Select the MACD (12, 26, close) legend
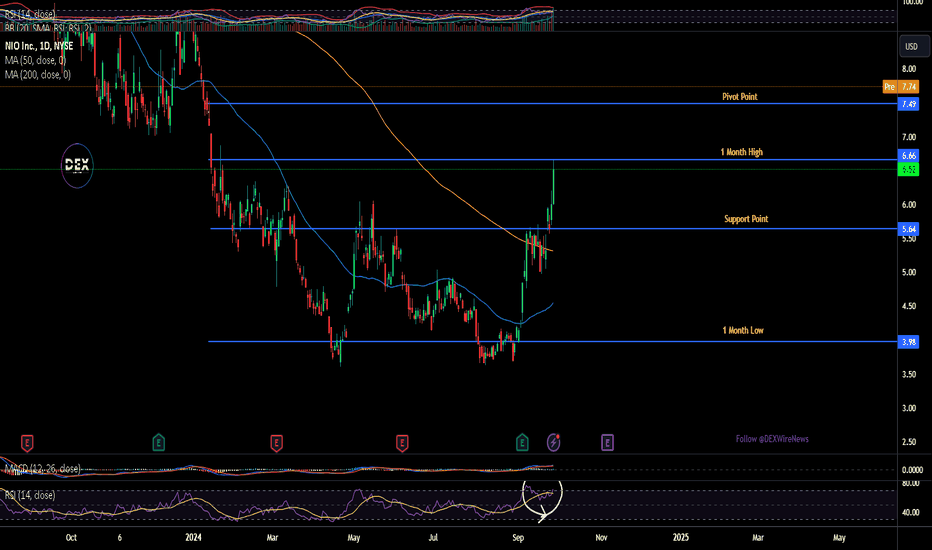932x550 pixels. (x=42, y=469)
